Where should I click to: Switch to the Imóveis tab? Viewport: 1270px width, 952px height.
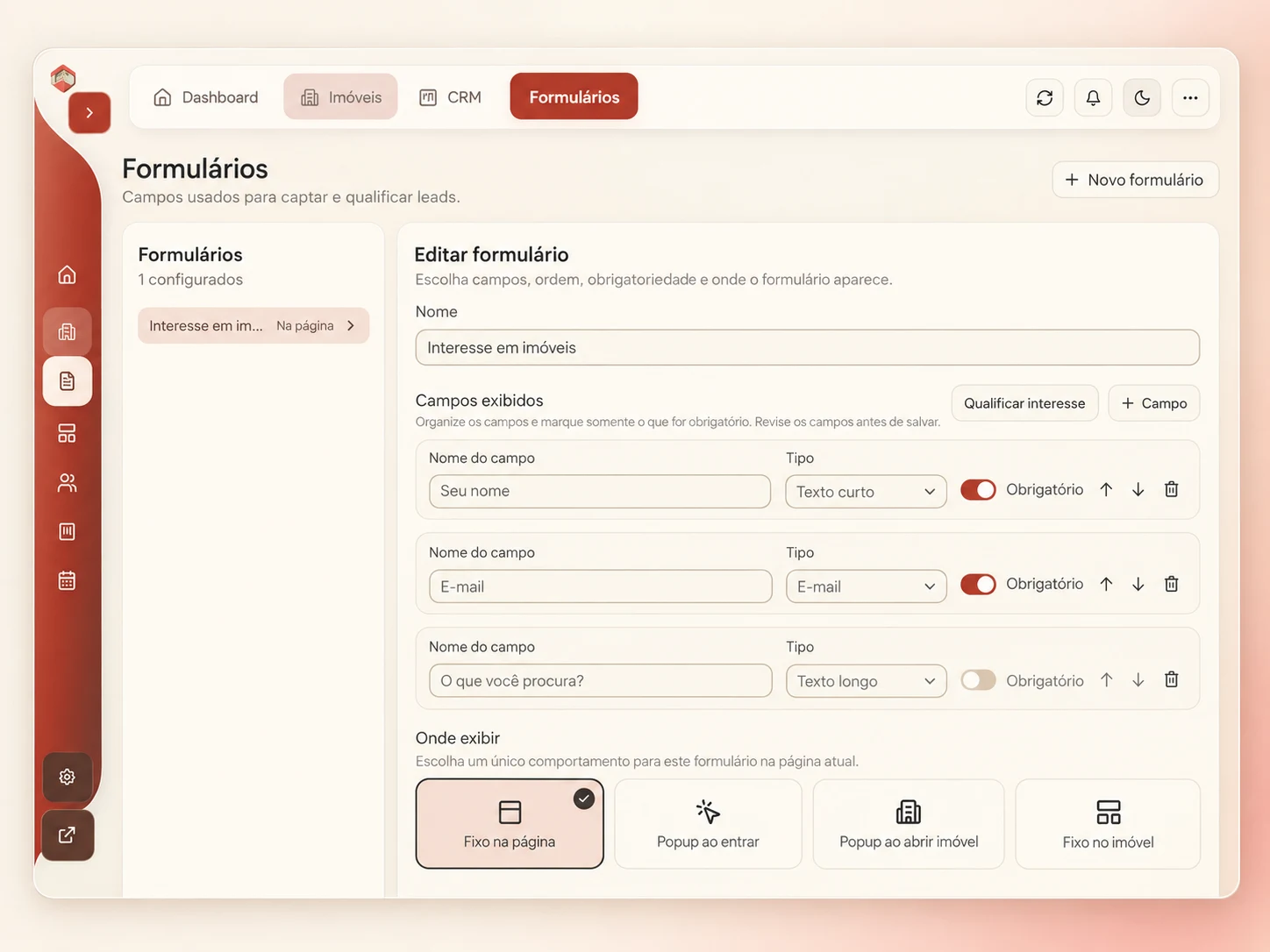point(340,97)
